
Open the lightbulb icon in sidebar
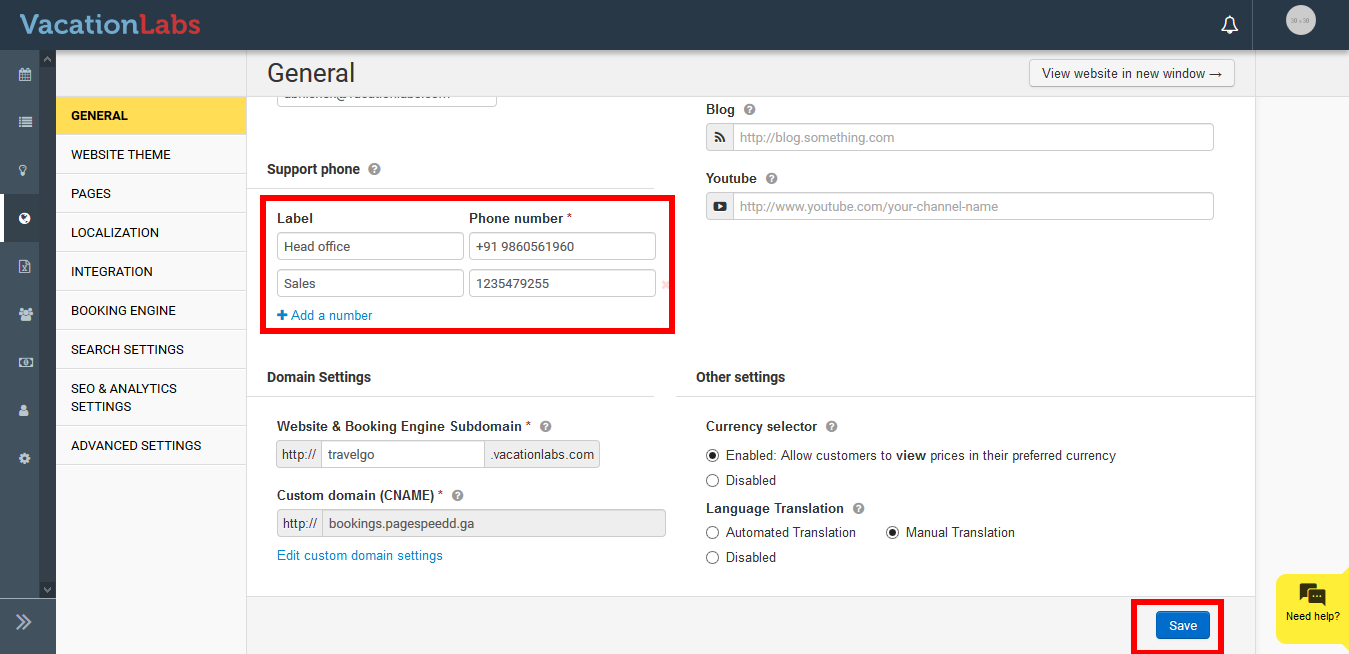[25, 171]
